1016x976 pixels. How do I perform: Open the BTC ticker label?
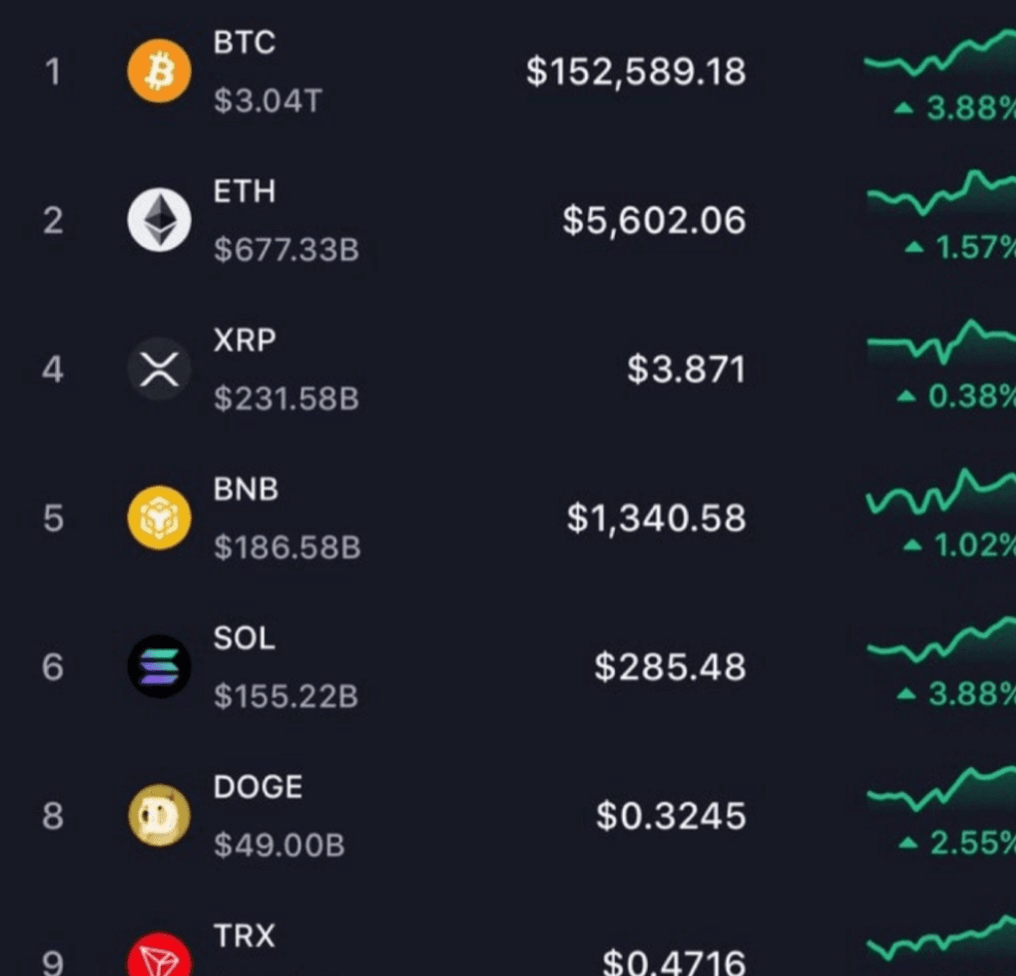244,43
